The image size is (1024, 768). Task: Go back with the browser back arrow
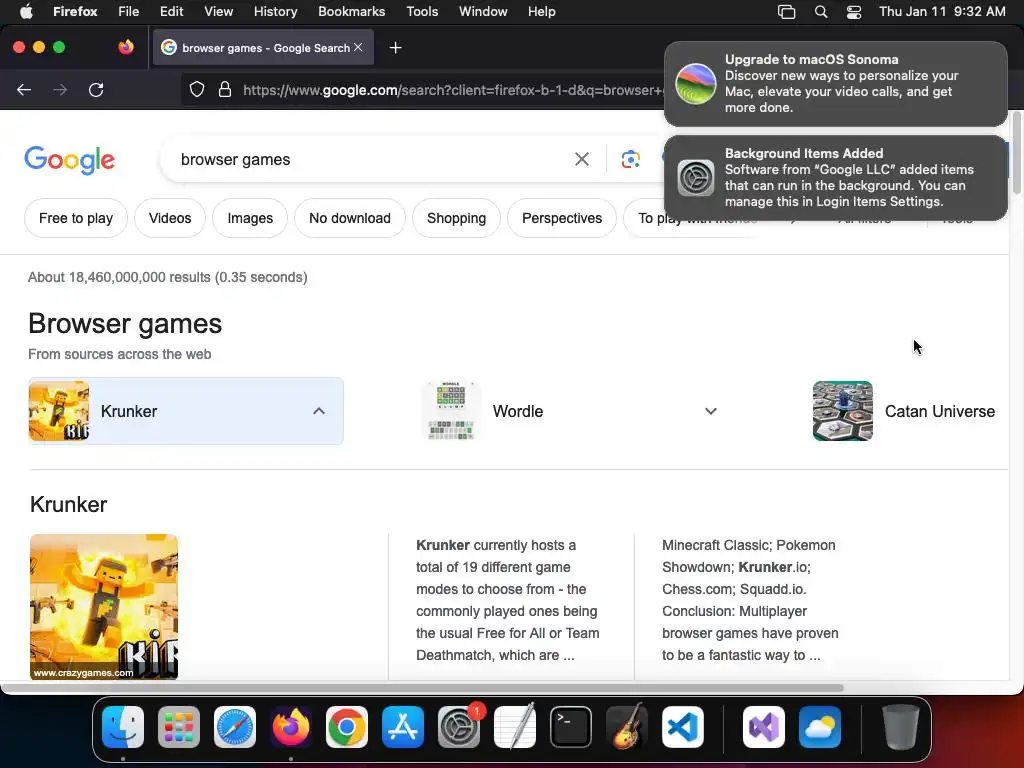coord(24,89)
